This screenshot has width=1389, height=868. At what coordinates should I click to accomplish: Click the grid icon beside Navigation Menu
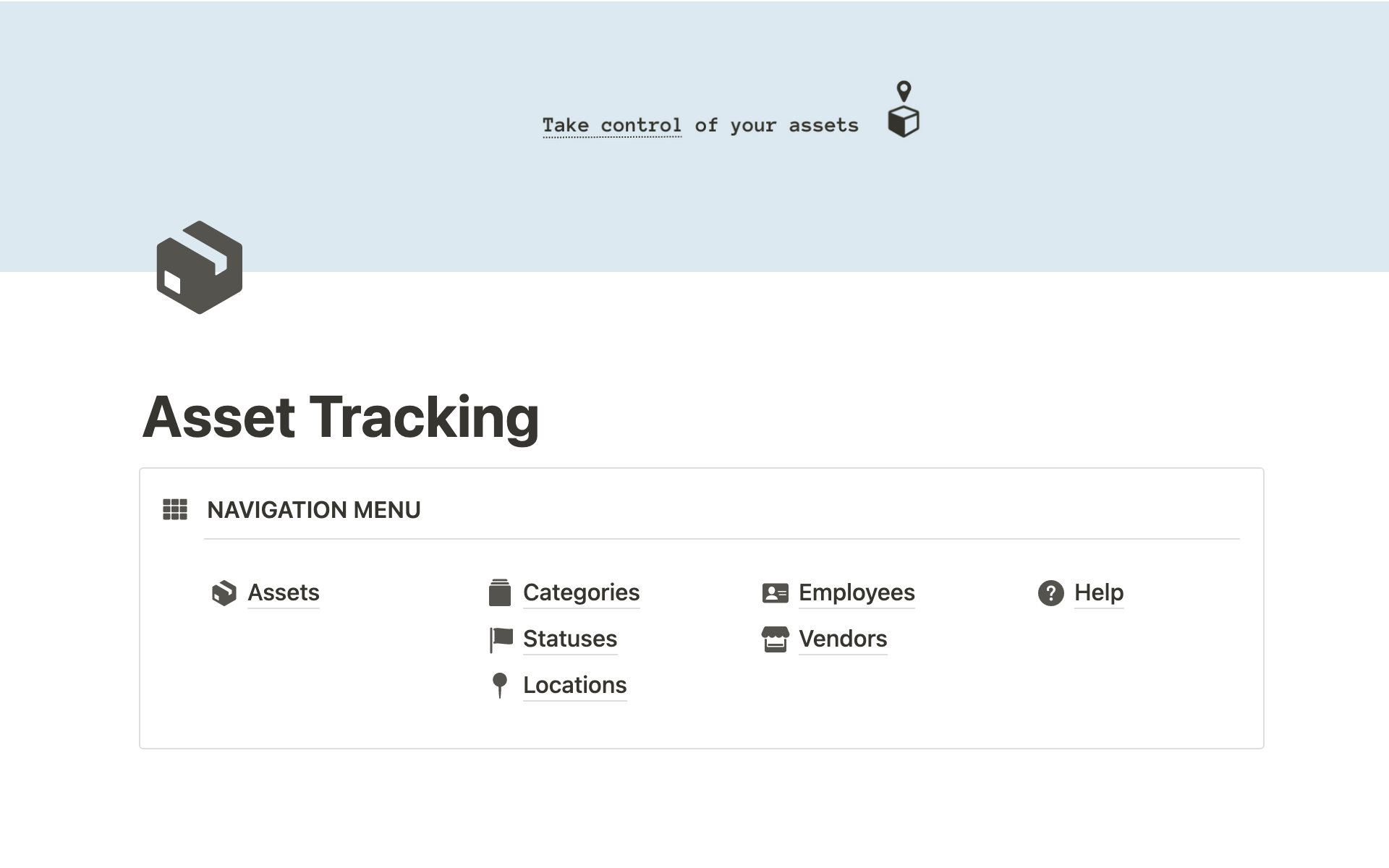175,509
